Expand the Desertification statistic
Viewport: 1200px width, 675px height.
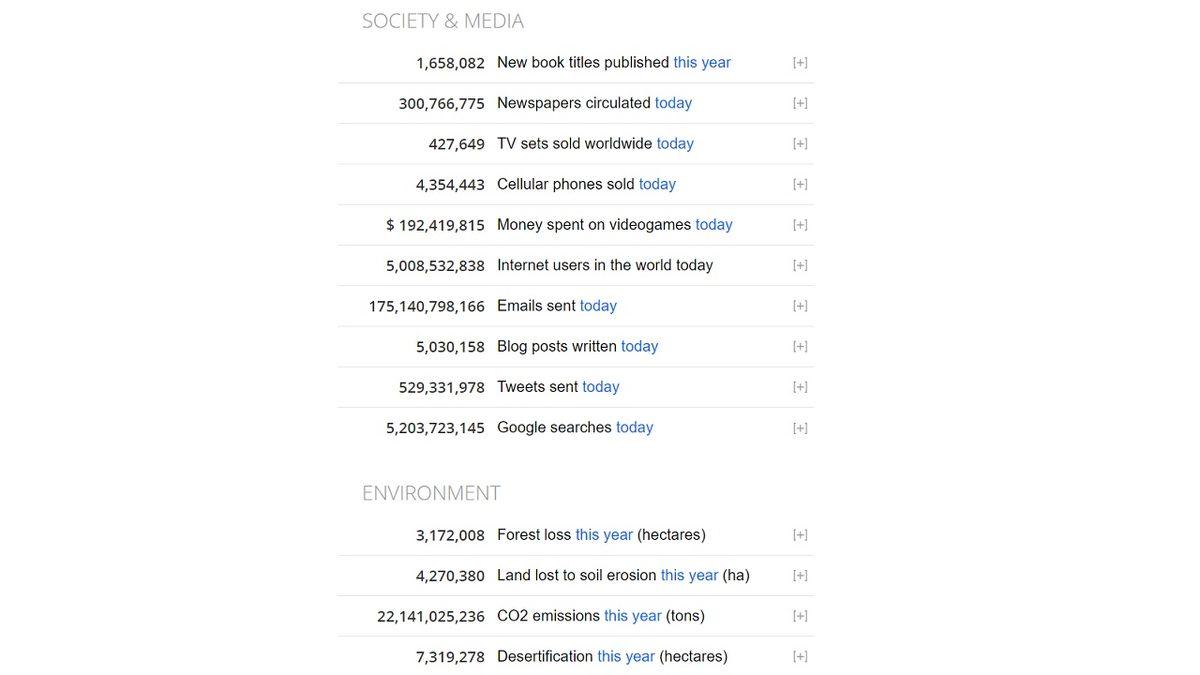800,657
